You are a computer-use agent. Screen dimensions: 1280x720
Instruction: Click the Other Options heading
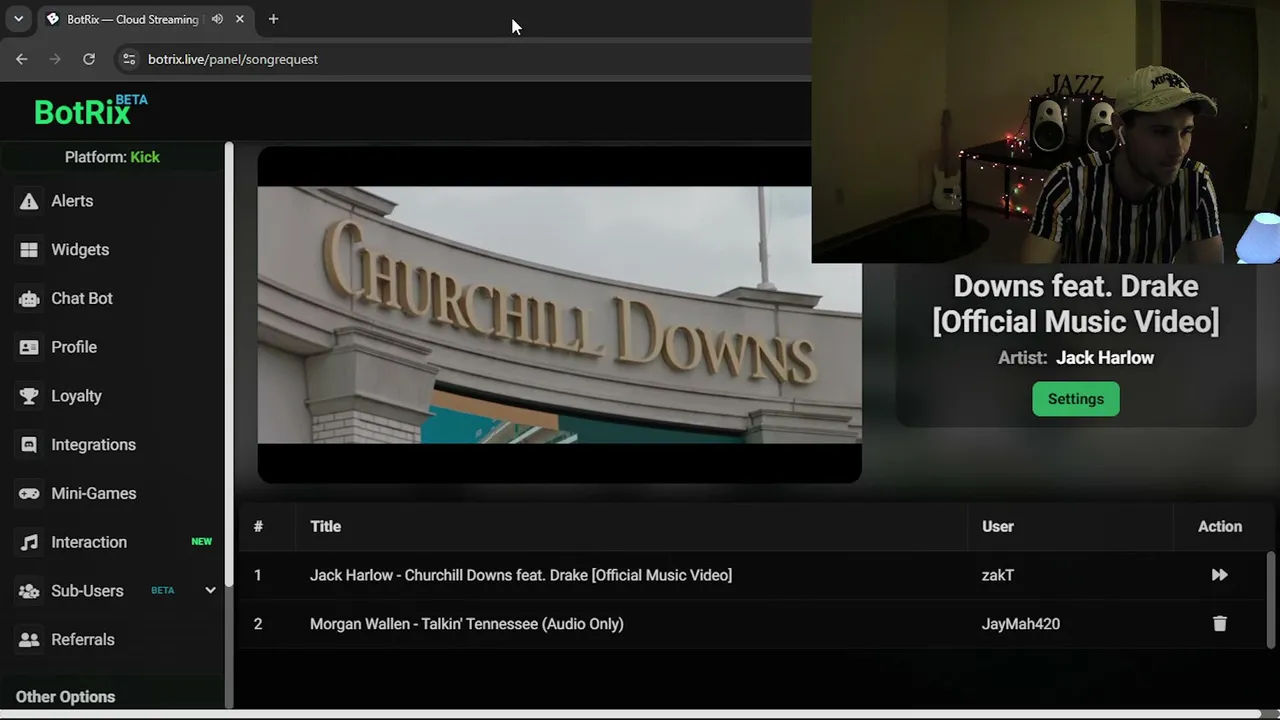(66, 697)
